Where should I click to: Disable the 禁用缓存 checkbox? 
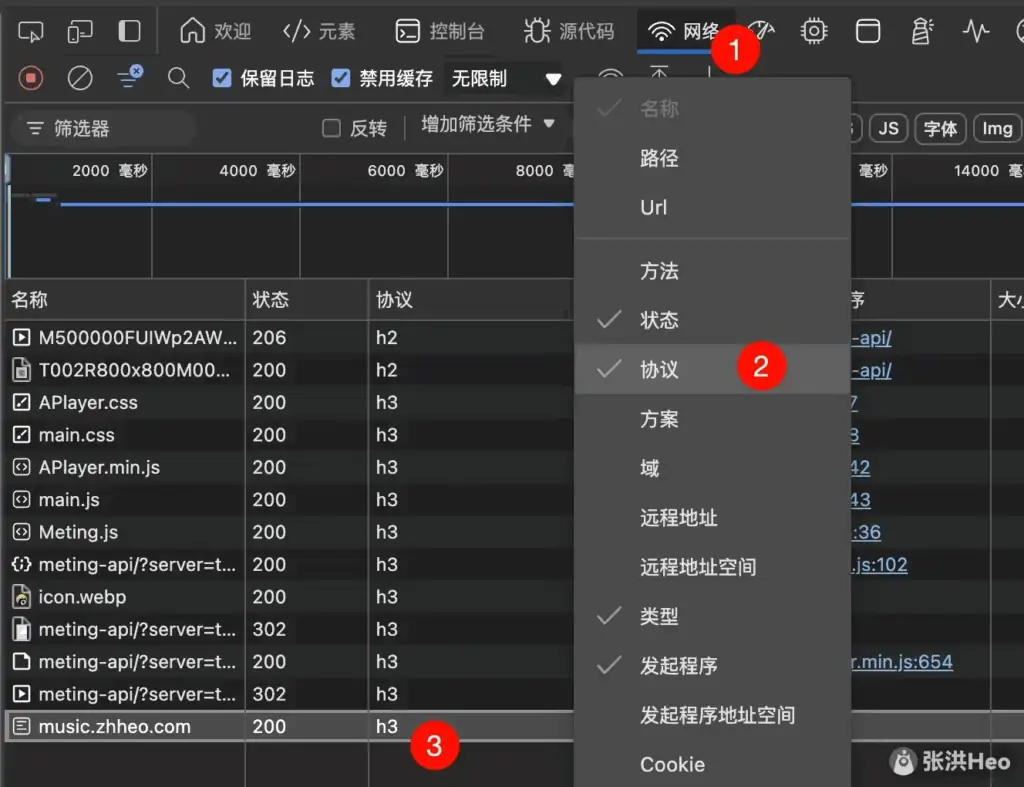[341, 78]
